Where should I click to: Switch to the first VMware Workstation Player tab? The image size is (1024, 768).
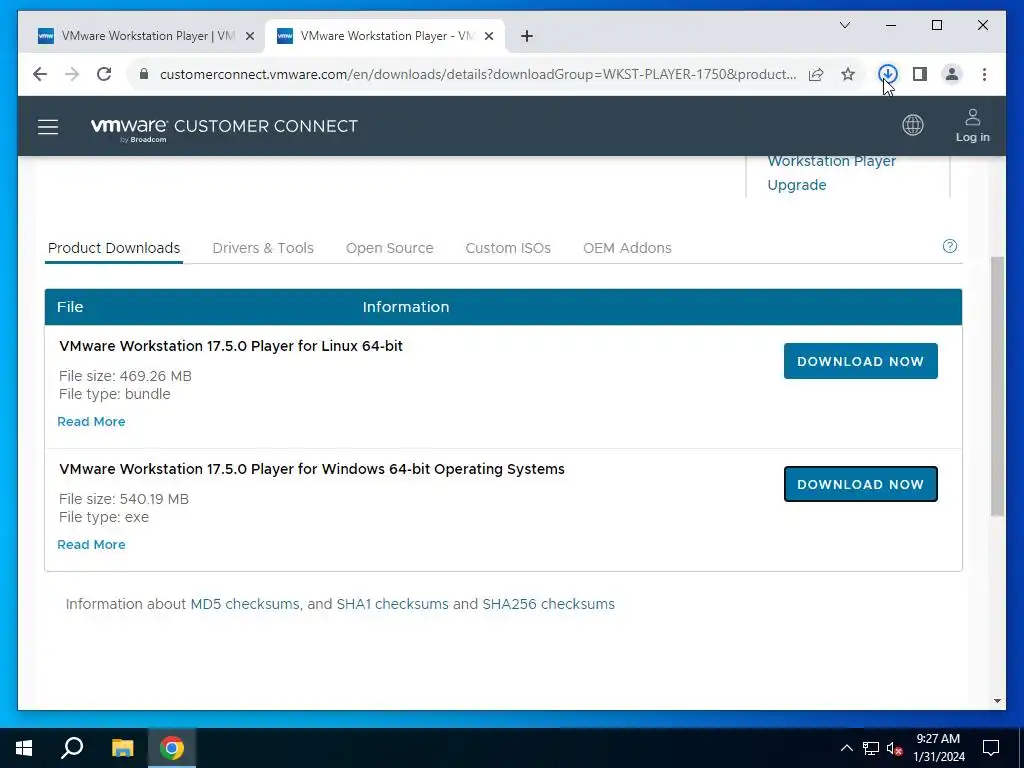140,36
